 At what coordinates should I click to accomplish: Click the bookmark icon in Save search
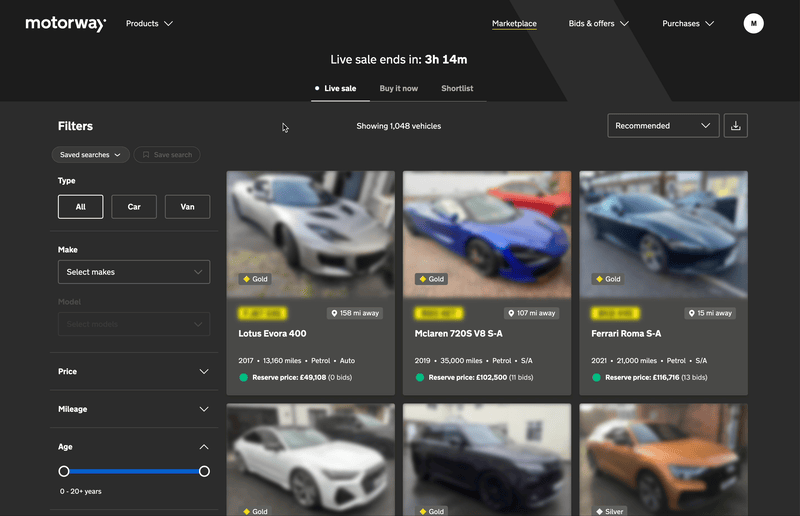click(146, 155)
